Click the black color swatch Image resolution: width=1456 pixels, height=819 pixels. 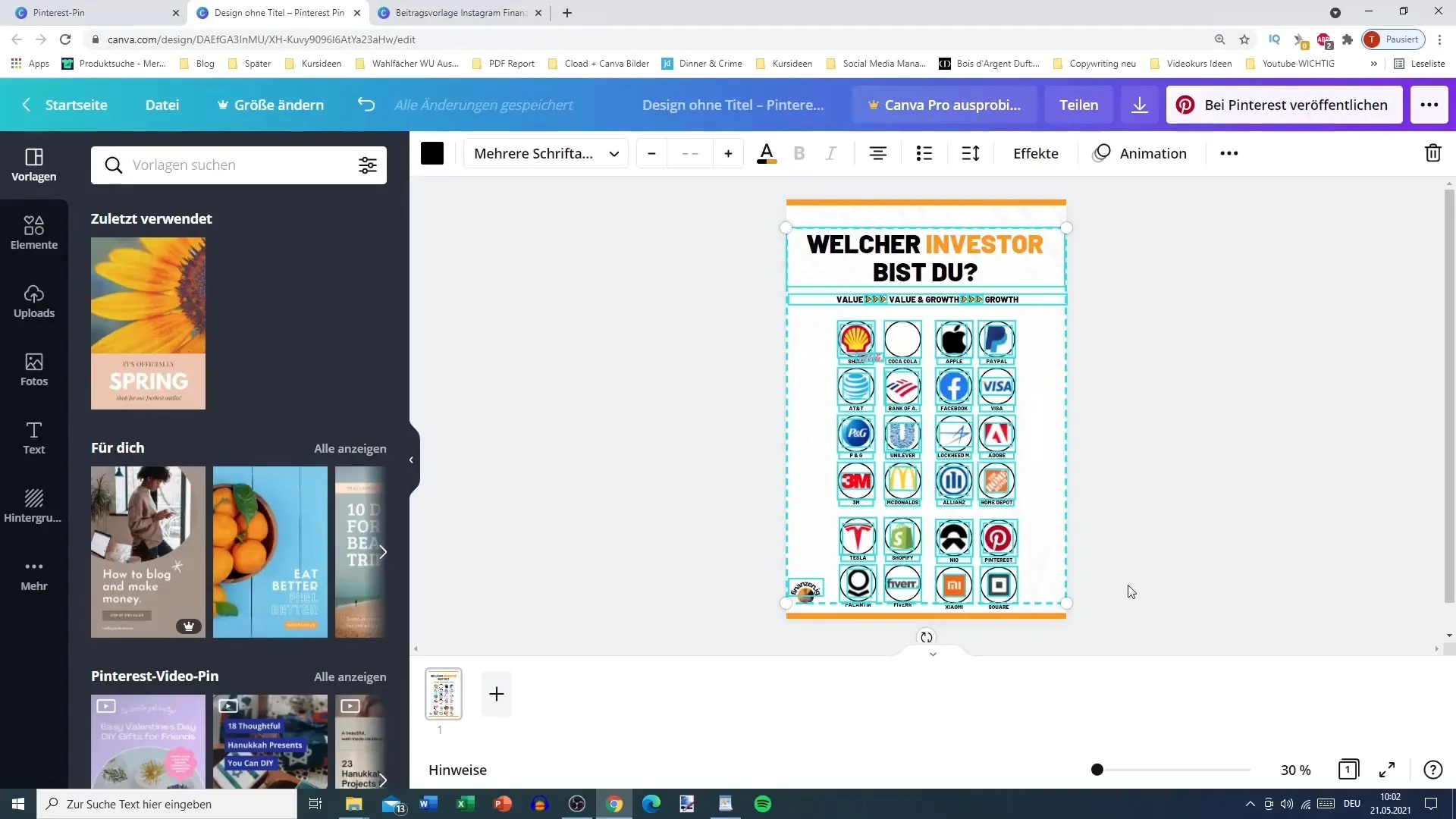(x=432, y=153)
